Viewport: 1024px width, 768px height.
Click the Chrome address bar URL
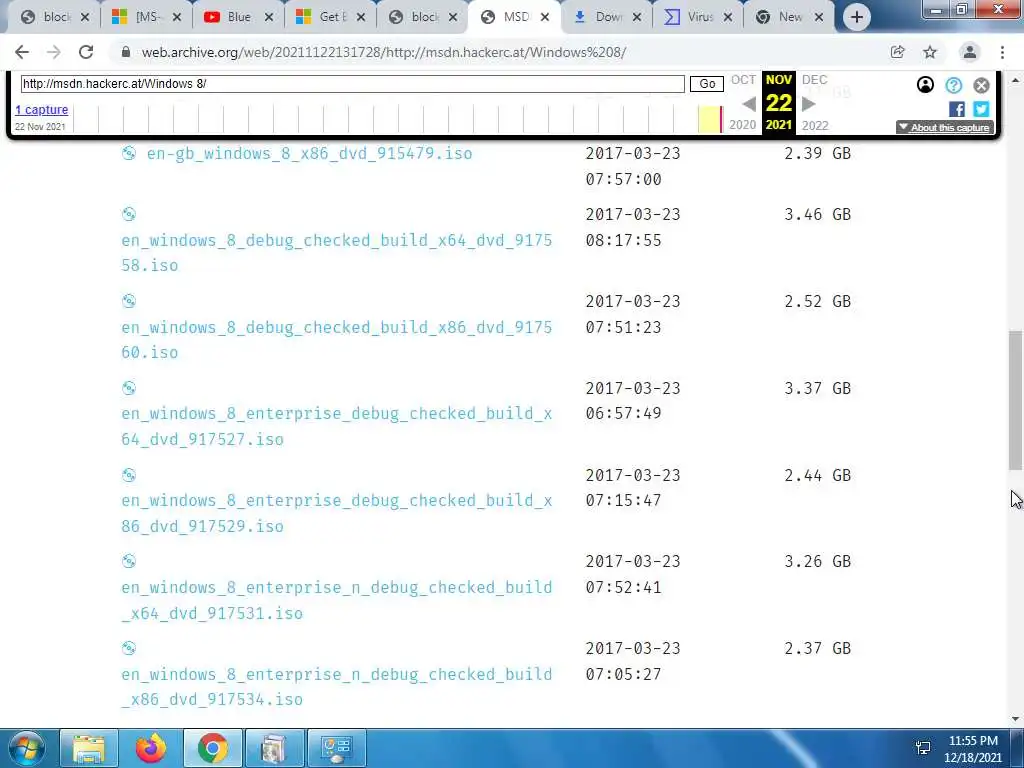coord(384,52)
